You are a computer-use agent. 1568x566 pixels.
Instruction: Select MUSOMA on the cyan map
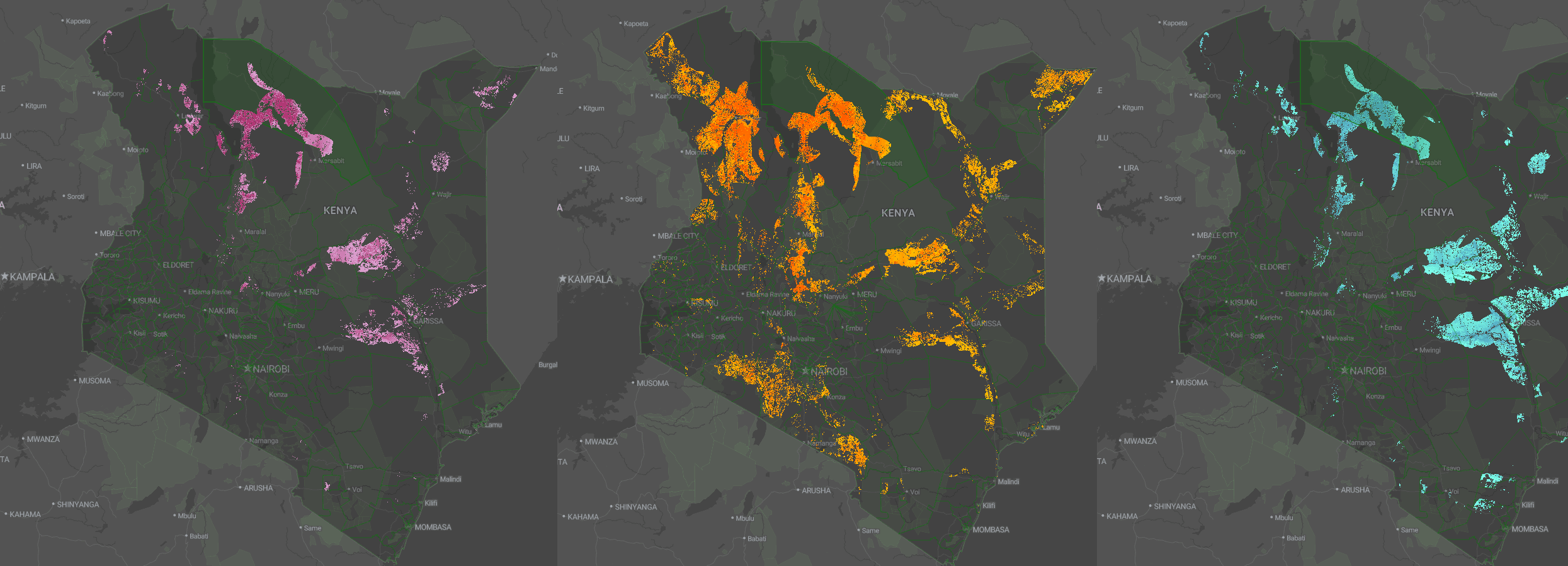pos(1192,383)
